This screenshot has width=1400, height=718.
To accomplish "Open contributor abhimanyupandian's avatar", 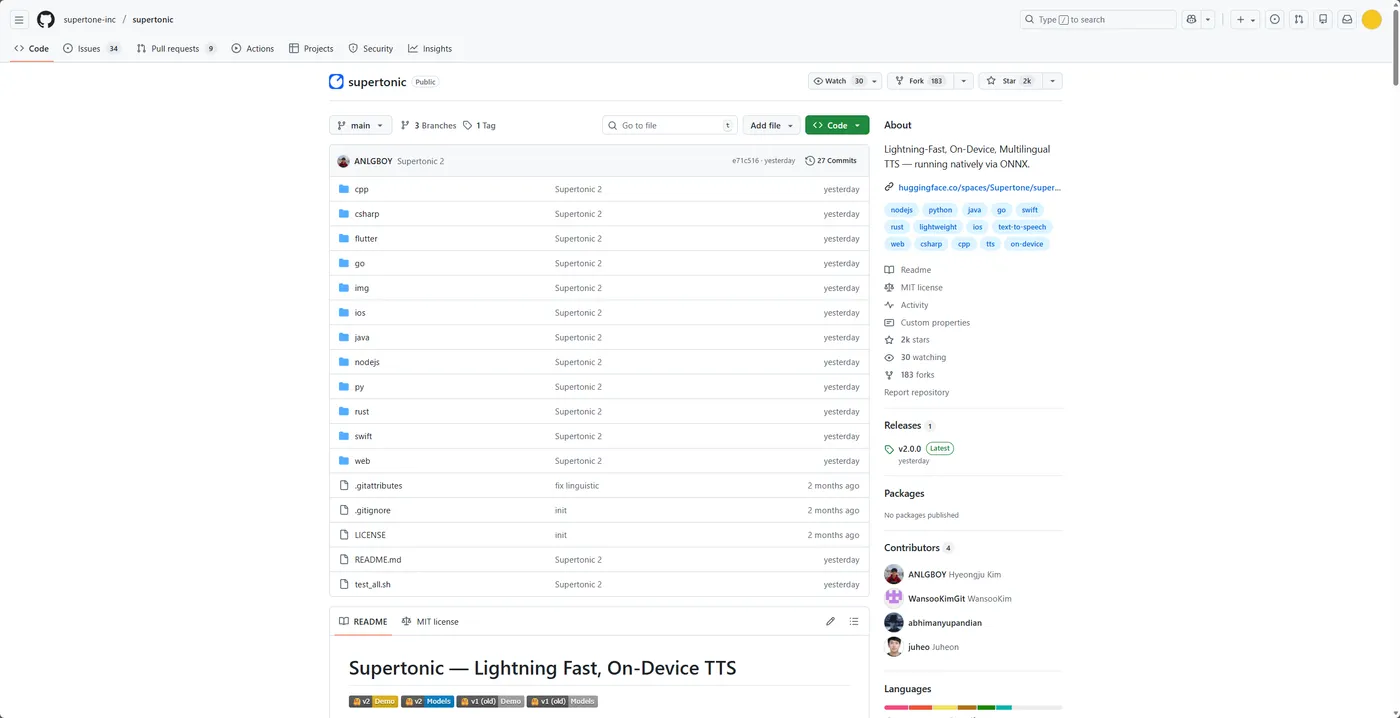I will pos(894,623).
